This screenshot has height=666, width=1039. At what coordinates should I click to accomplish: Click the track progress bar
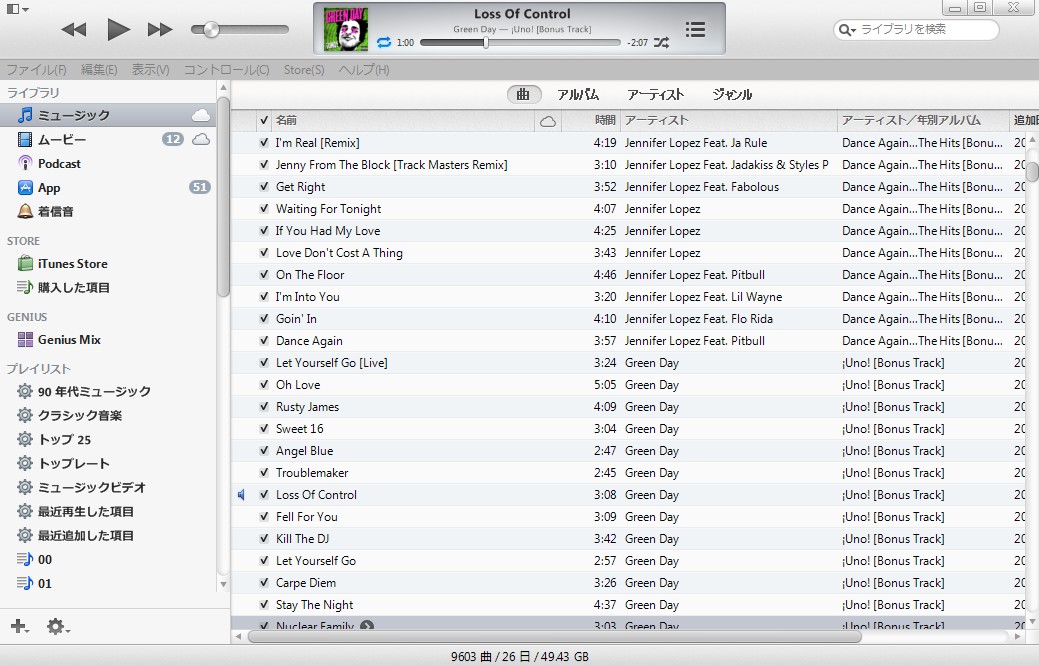pyautogui.click(x=520, y=42)
